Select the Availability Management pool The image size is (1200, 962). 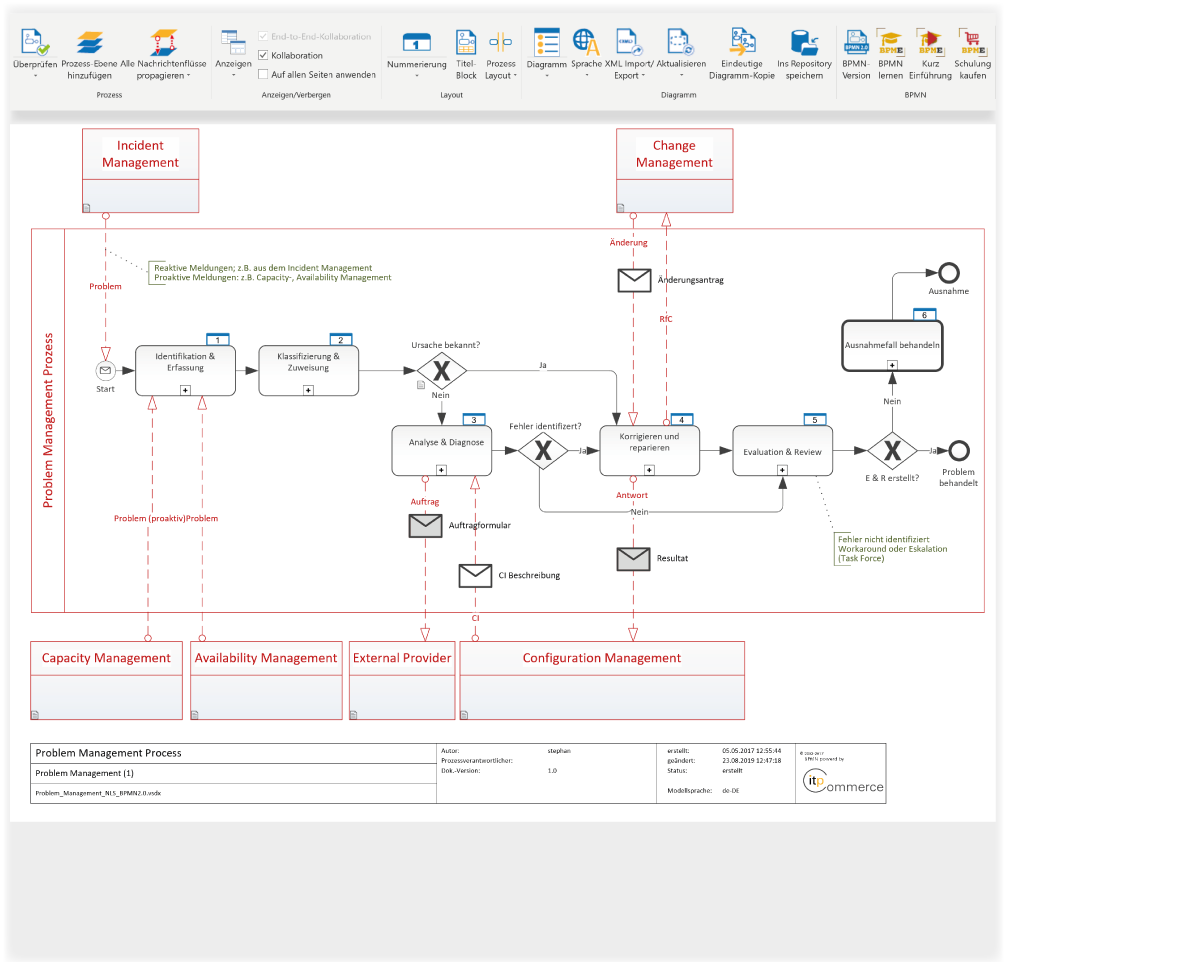pos(266,680)
